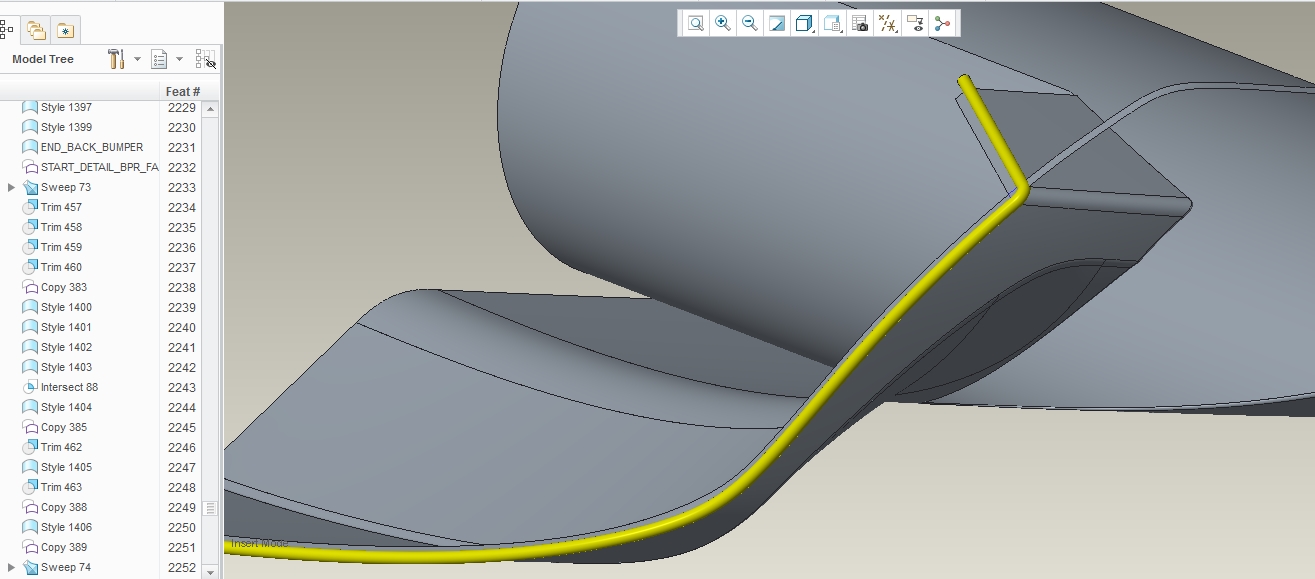This screenshot has height=579, width=1315.
Task: Select the Trim 459 feature
Action: (61, 247)
